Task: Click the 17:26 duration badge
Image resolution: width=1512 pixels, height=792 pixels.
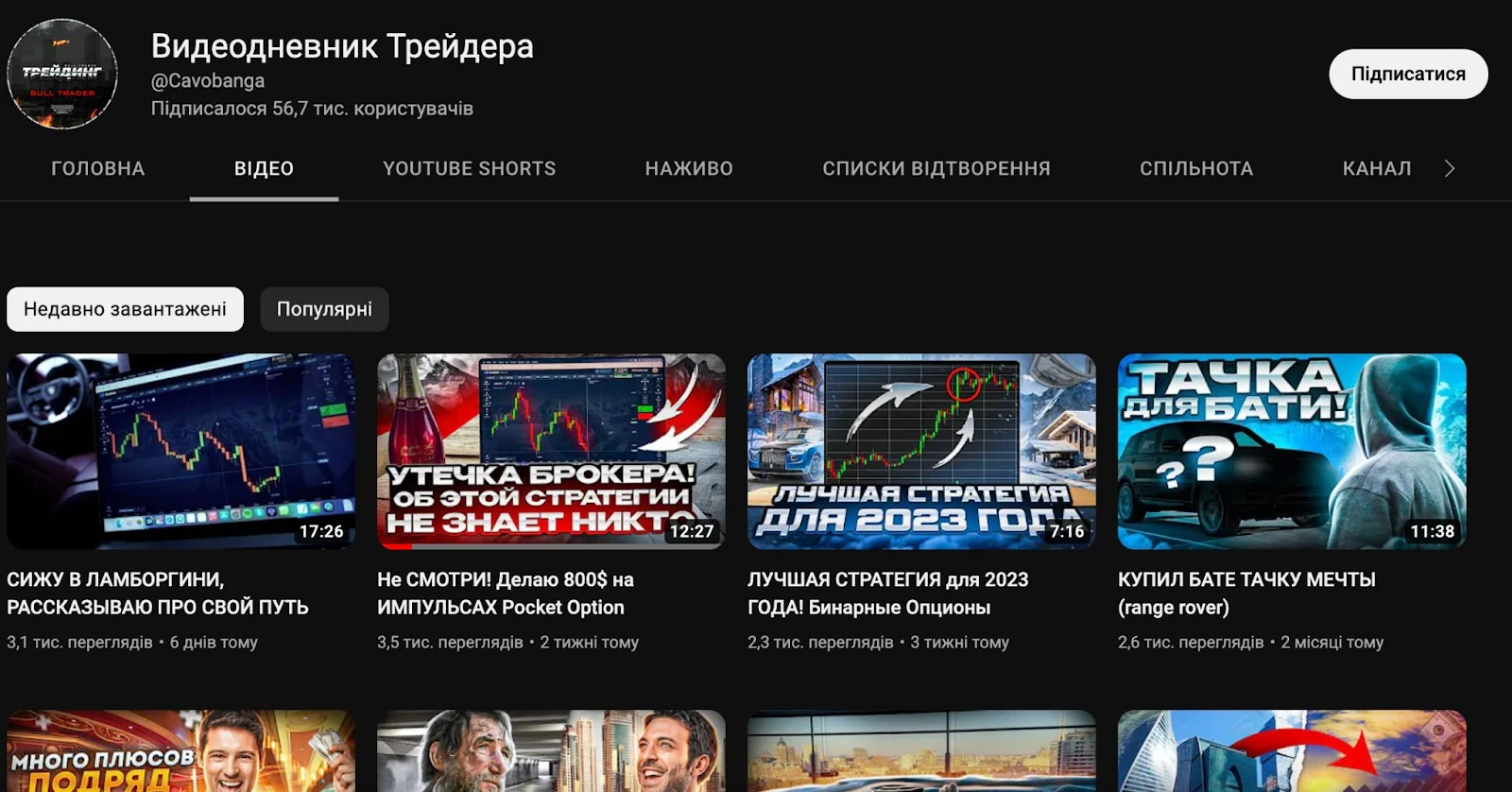Action: 321,531
